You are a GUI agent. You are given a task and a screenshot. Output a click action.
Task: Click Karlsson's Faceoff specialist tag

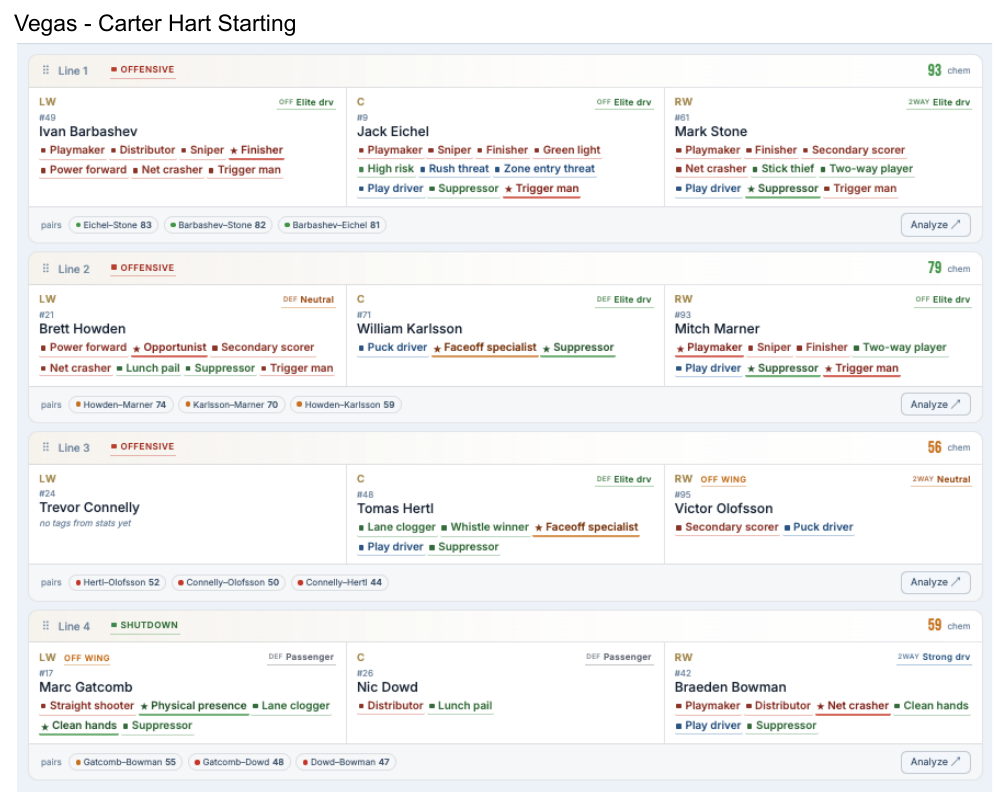tap(485, 348)
